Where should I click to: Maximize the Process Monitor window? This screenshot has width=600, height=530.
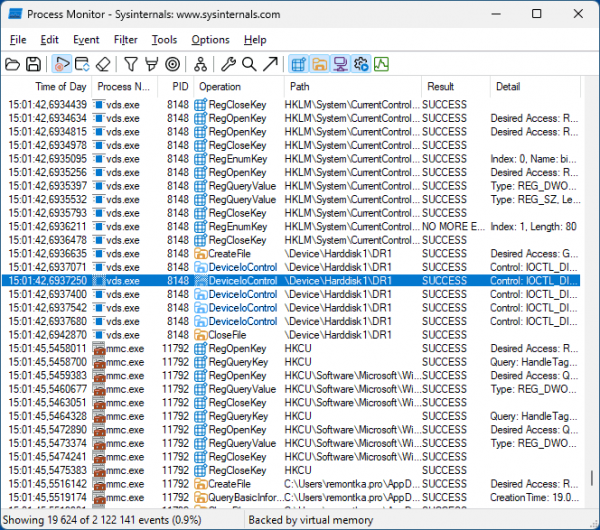coord(536,14)
